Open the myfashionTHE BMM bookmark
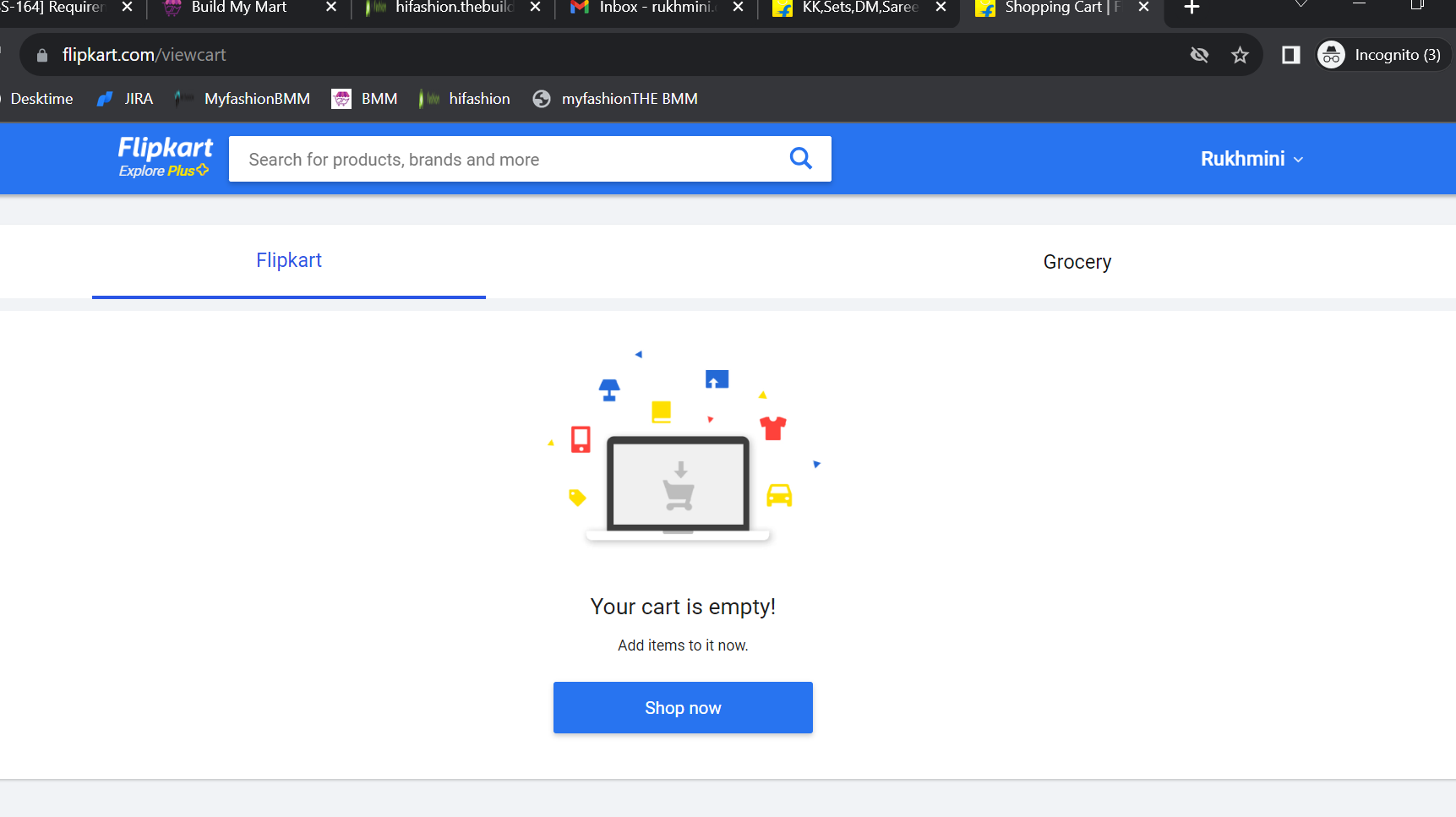This screenshot has height=817, width=1456. [x=615, y=99]
